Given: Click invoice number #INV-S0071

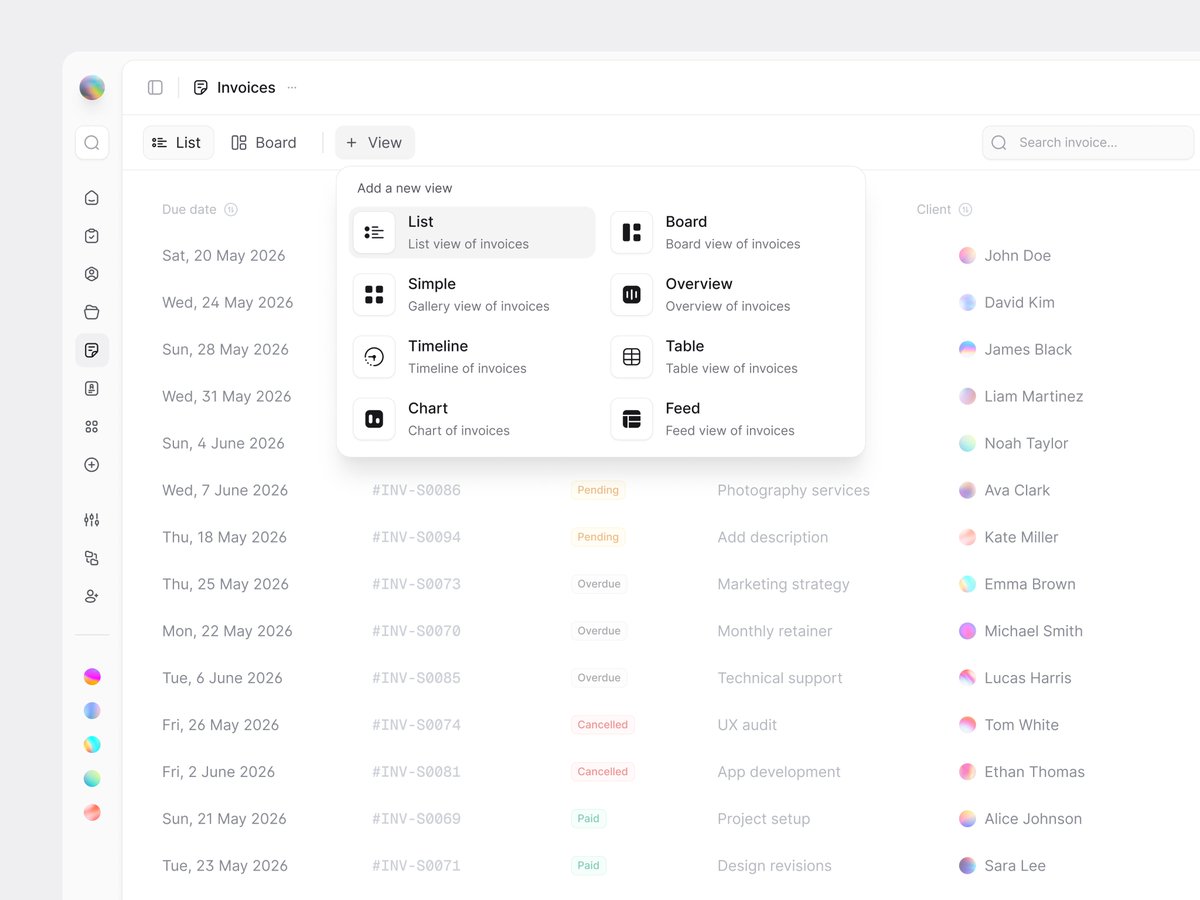Looking at the screenshot, I should [x=417, y=866].
